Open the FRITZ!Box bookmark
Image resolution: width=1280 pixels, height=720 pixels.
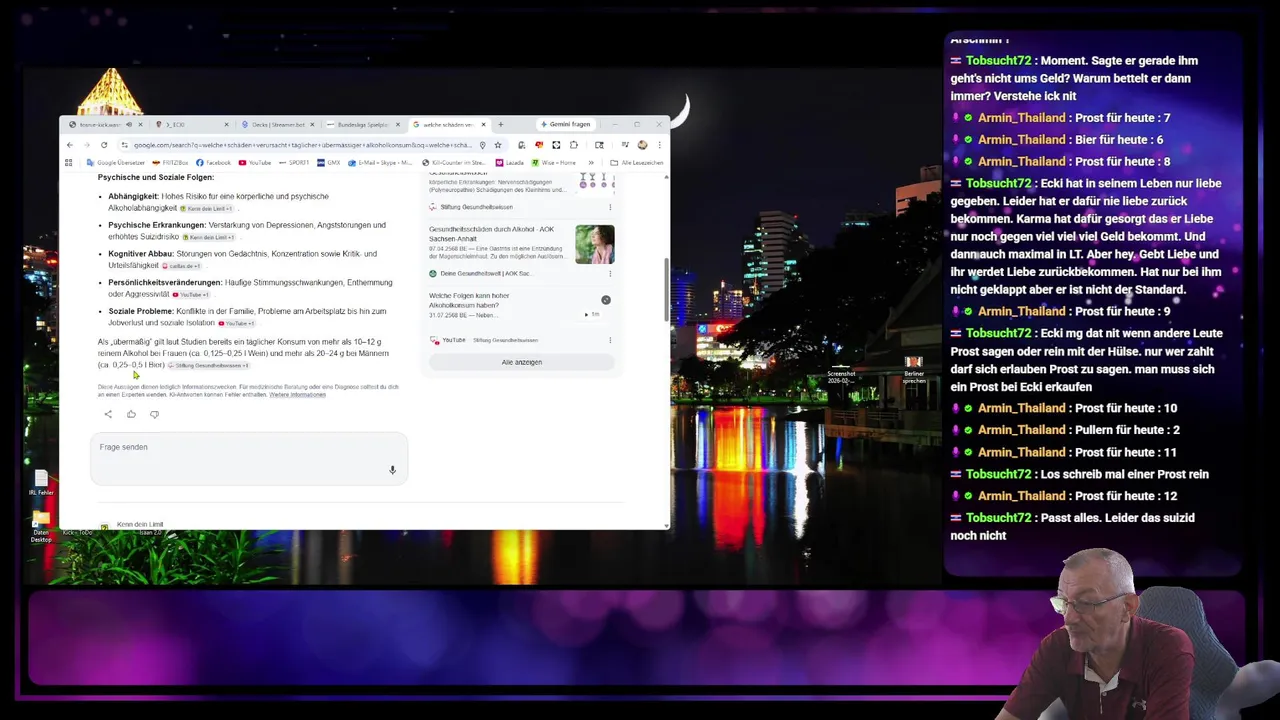[170, 162]
